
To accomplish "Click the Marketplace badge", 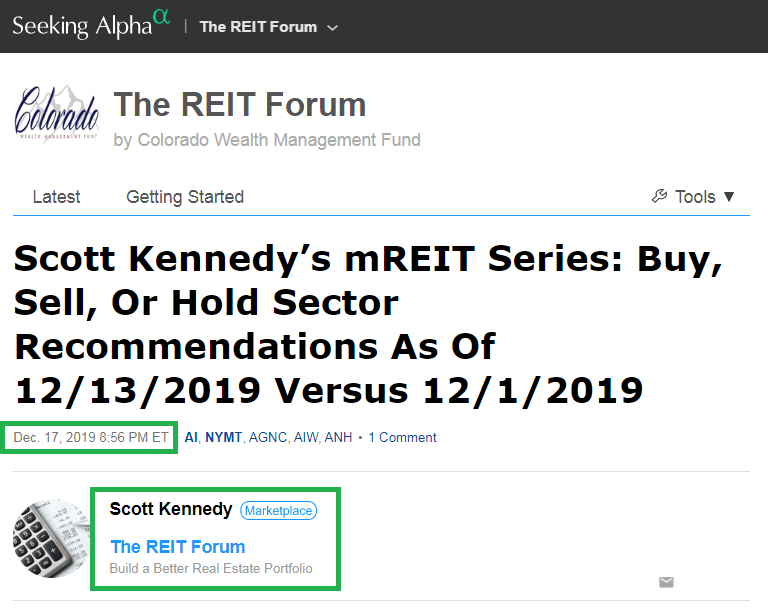I will (278, 511).
